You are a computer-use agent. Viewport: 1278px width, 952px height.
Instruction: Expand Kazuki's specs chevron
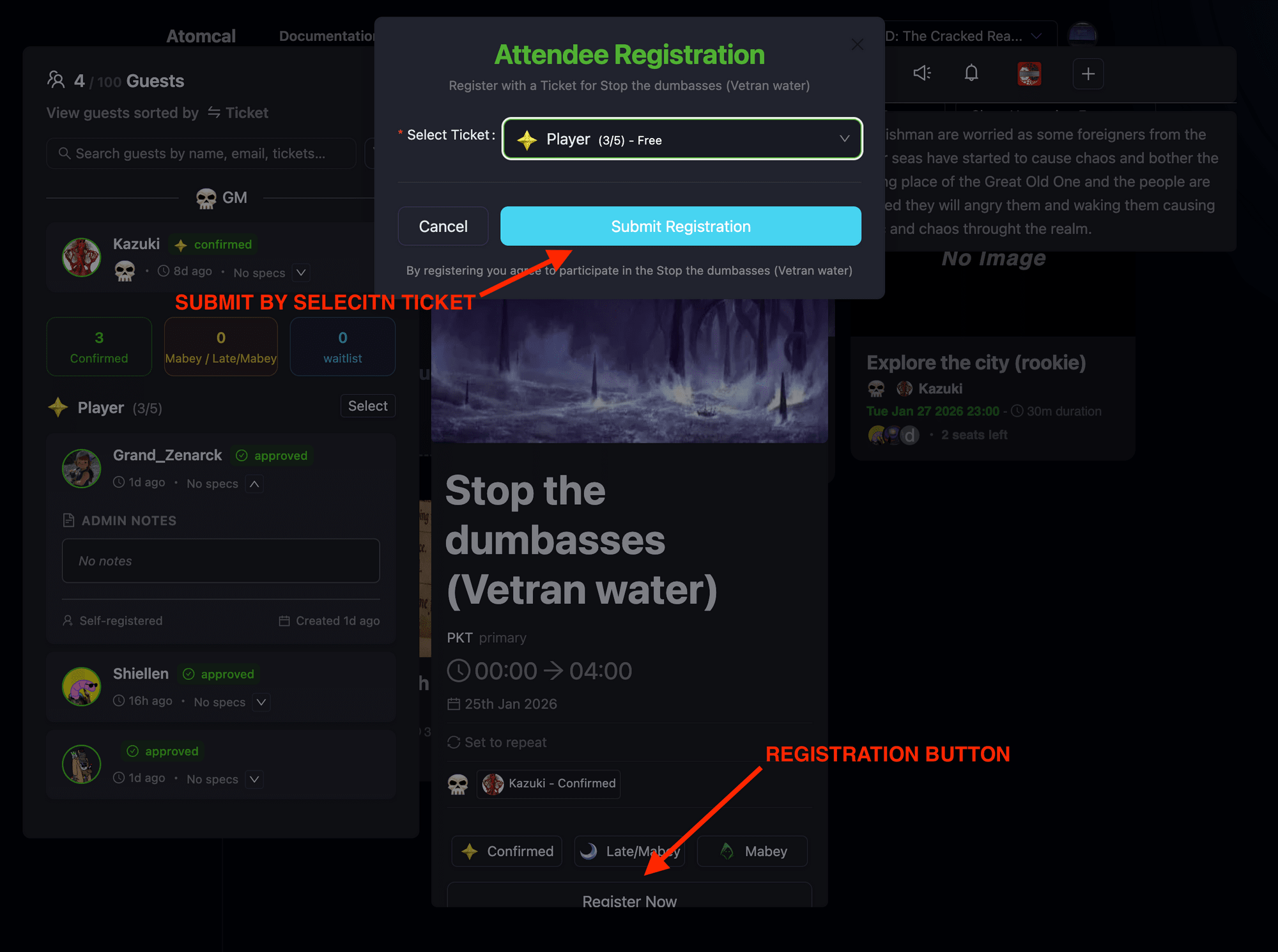tap(301, 272)
